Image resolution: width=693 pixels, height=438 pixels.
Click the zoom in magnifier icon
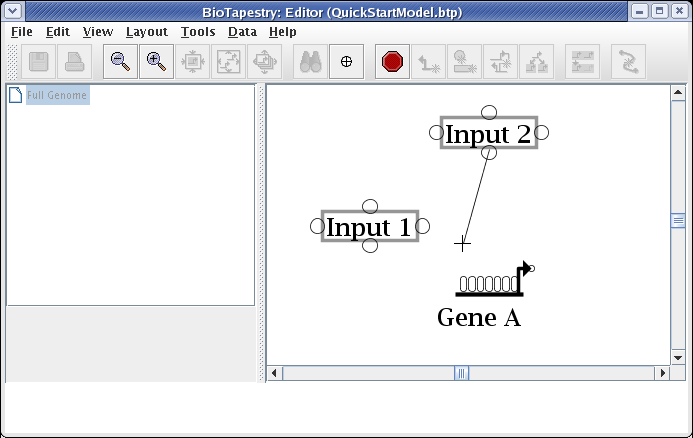[155, 62]
